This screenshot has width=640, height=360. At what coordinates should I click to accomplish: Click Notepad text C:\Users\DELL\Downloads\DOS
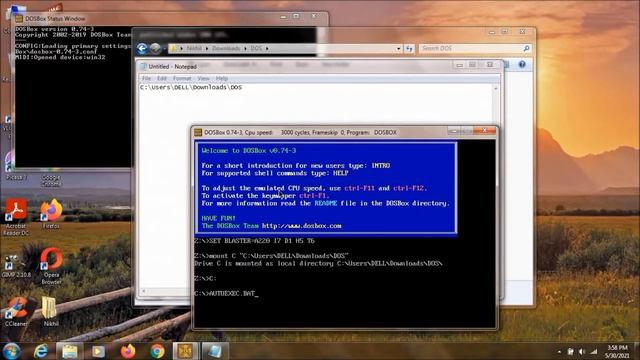click(x=191, y=87)
